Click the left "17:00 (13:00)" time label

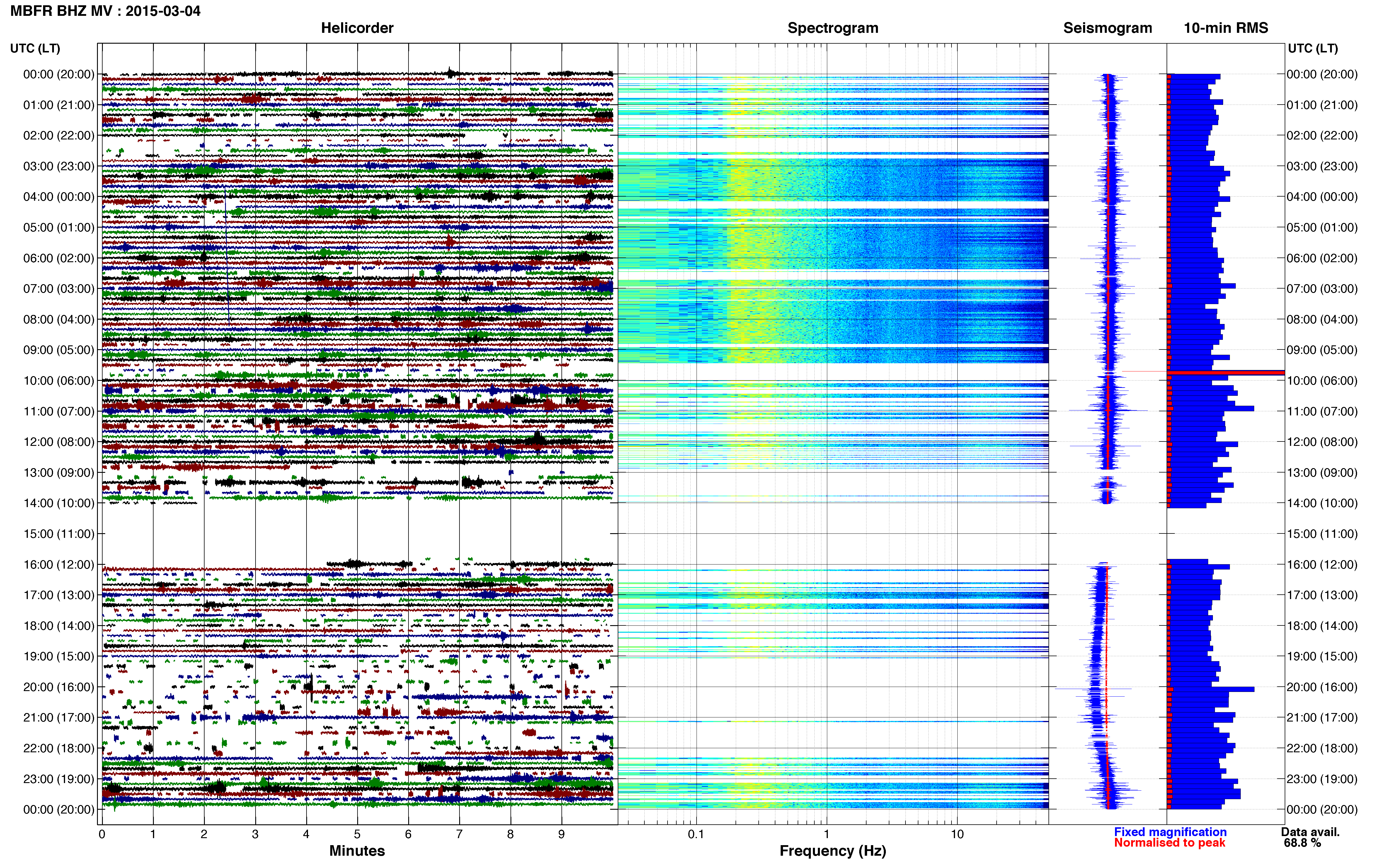pyautogui.click(x=59, y=595)
